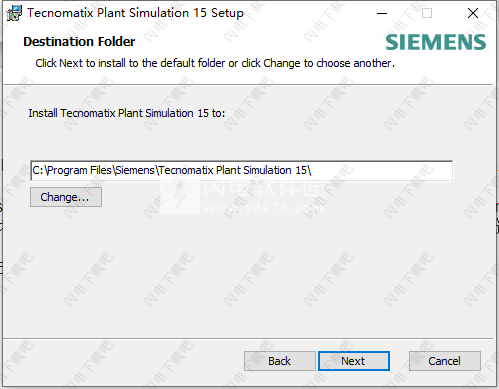Click 'Siemens' inside the install path field
The width and height of the screenshot is (499, 389).
click(135, 170)
